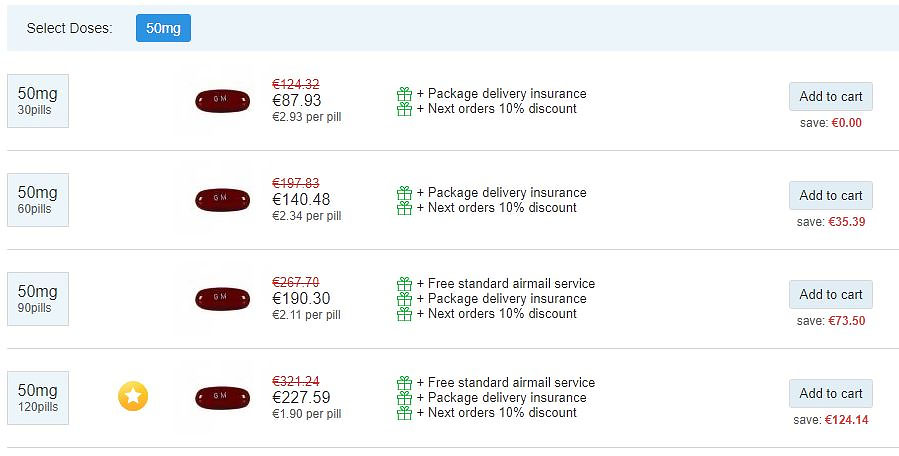Select the 50mg 60pills package box
This screenshot has width=899, height=456.
pyautogui.click(x=38, y=200)
